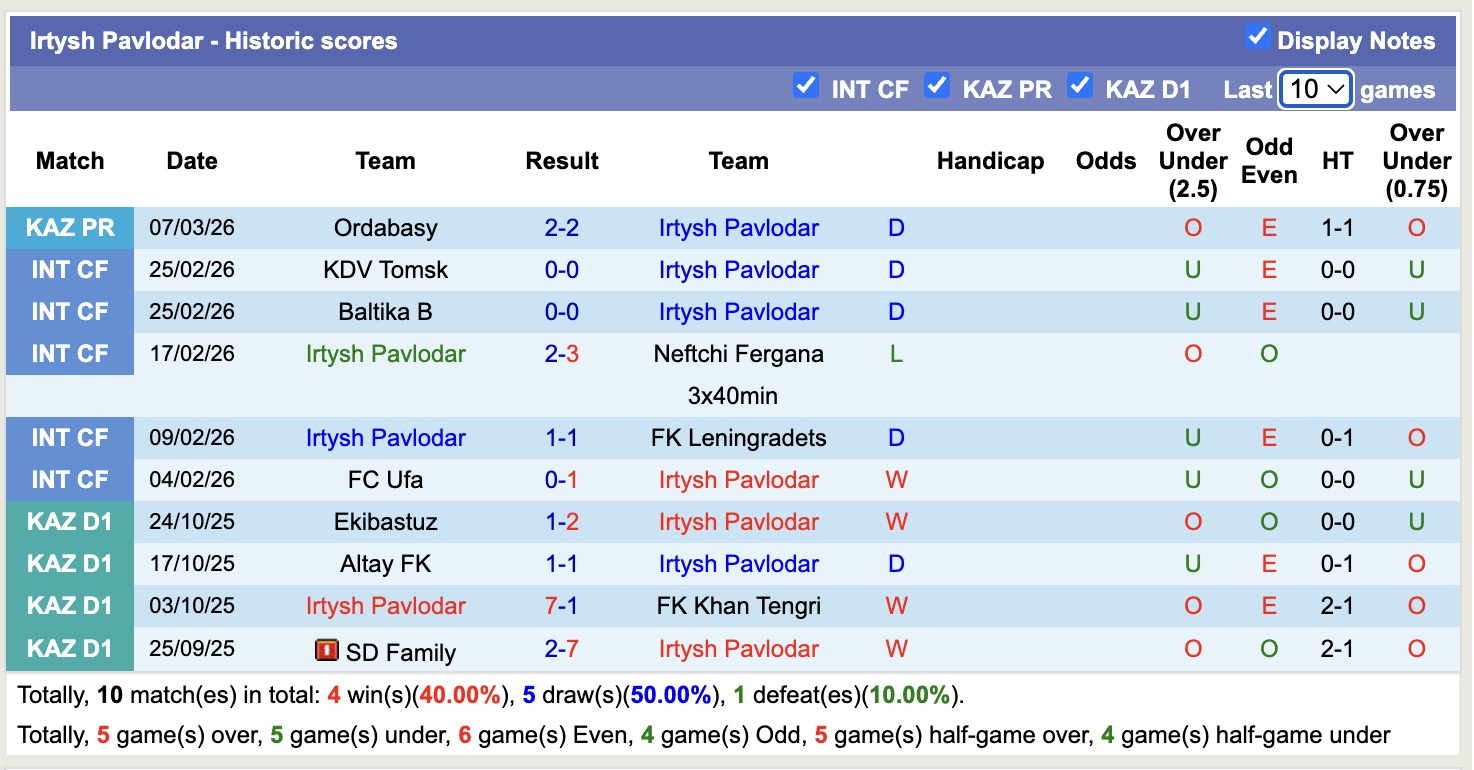1474x770 pixels.
Task: Open FK Leningradets team page
Action: tap(738, 438)
